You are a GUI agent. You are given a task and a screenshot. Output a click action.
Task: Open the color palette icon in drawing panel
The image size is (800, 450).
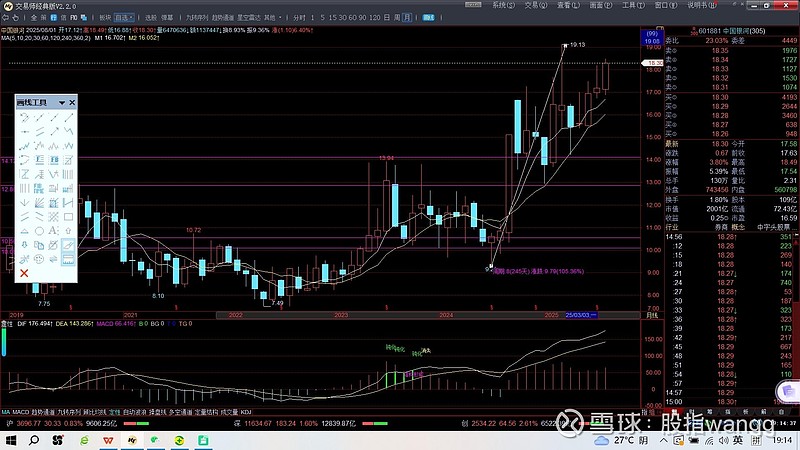pos(39,259)
